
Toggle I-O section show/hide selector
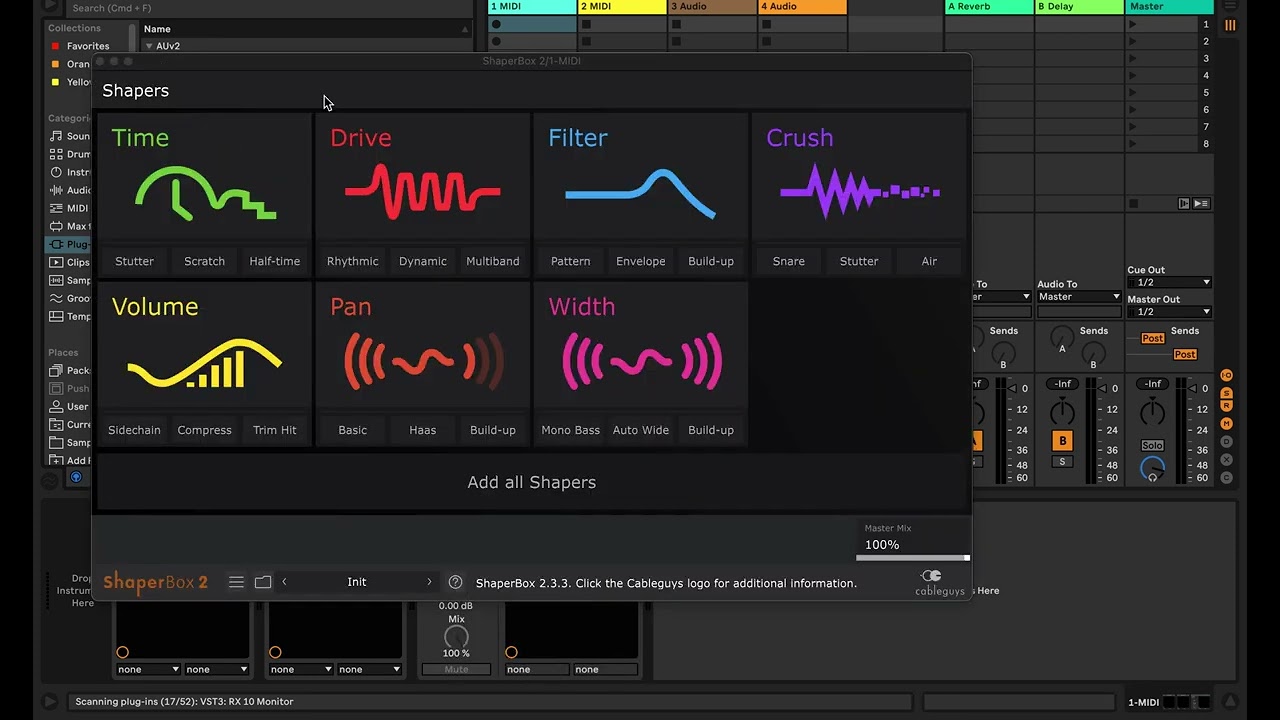[x=1227, y=375]
